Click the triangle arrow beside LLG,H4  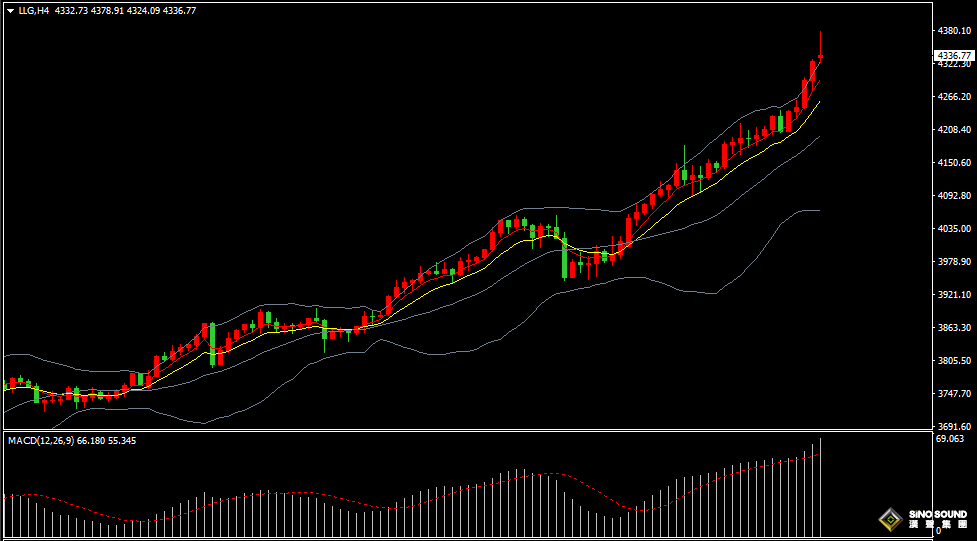coord(10,10)
